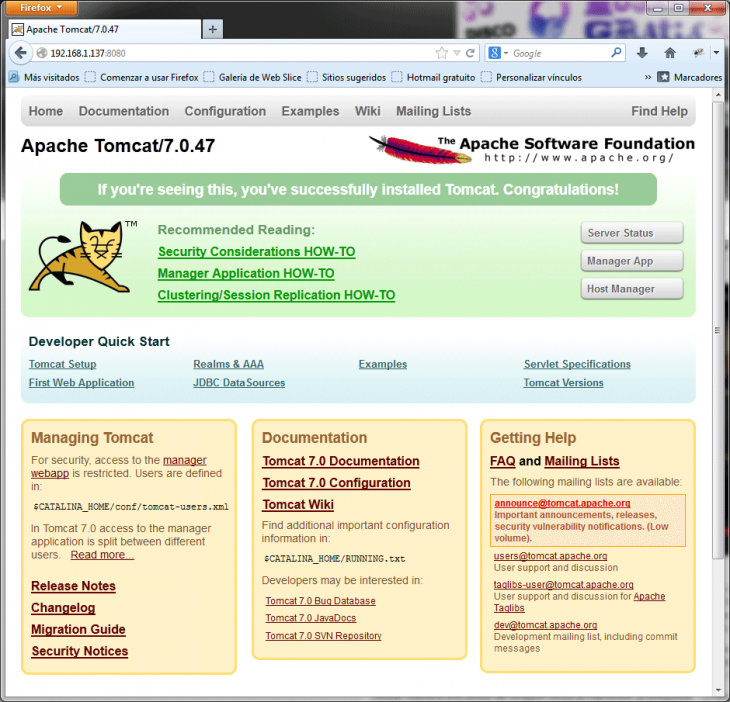The image size is (730, 702).
Task: Open the Mailing Lists navigation item
Action: (x=433, y=111)
